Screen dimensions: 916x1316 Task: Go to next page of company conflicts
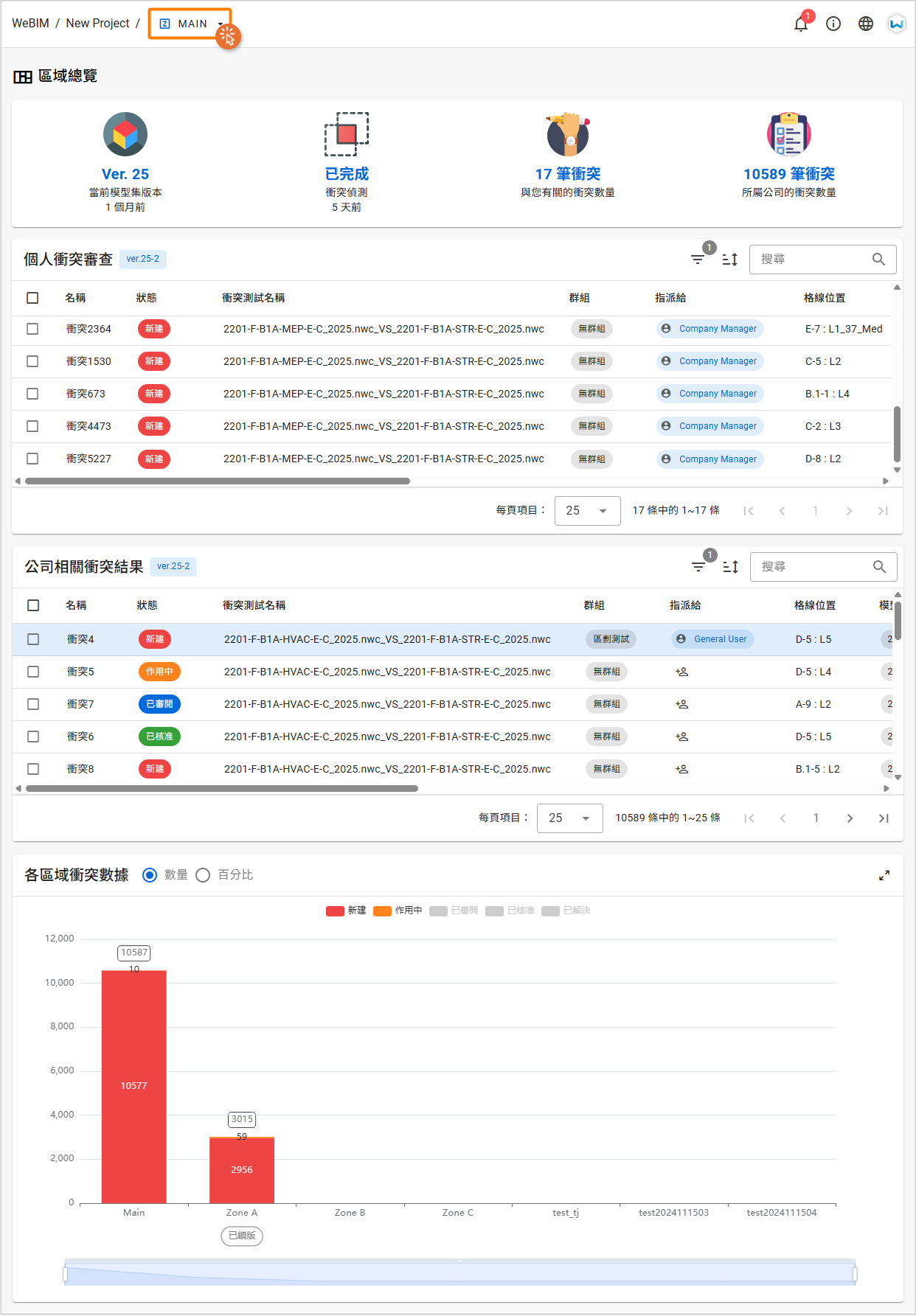[850, 818]
